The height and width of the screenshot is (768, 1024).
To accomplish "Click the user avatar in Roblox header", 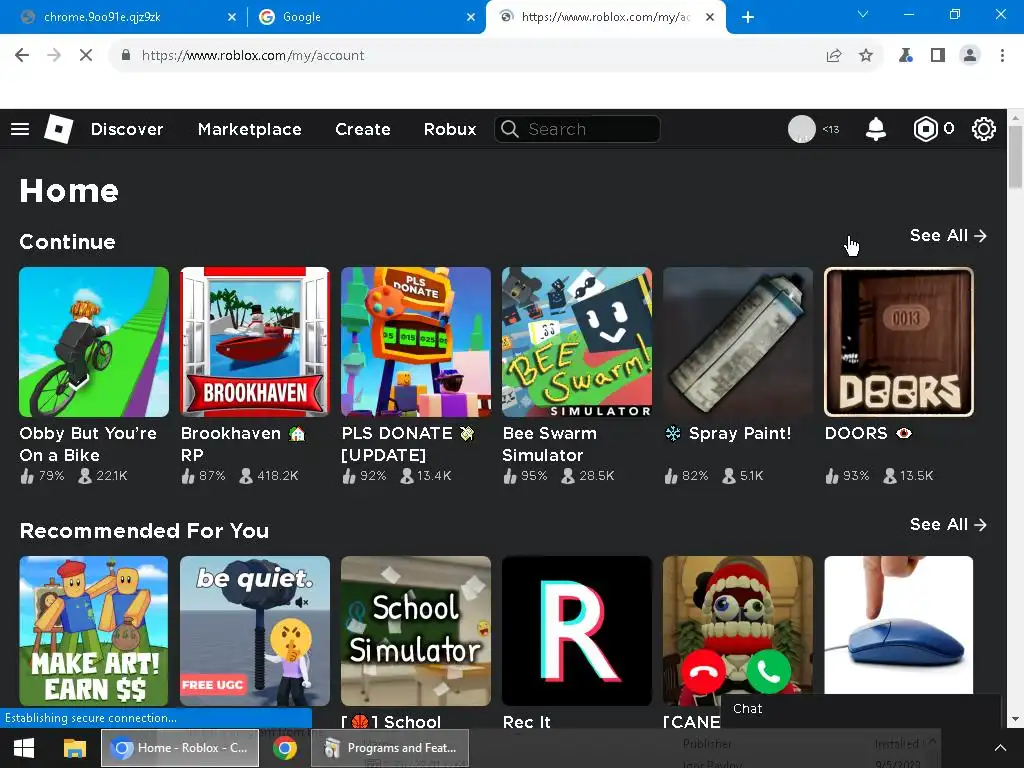I will (x=802, y=129).
